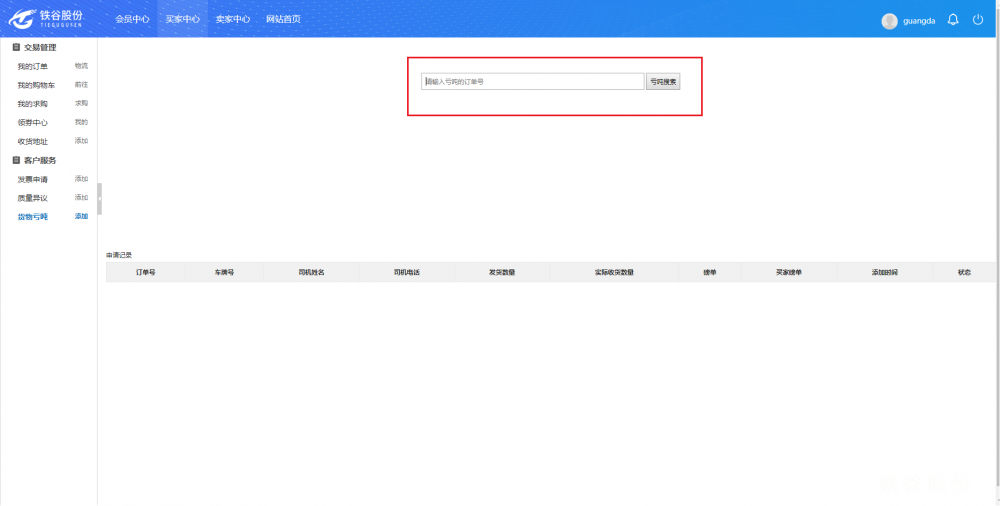Click the guangda user avatar
The height and width of the screenshot is (506, 1000).
(x=889, y=21)
